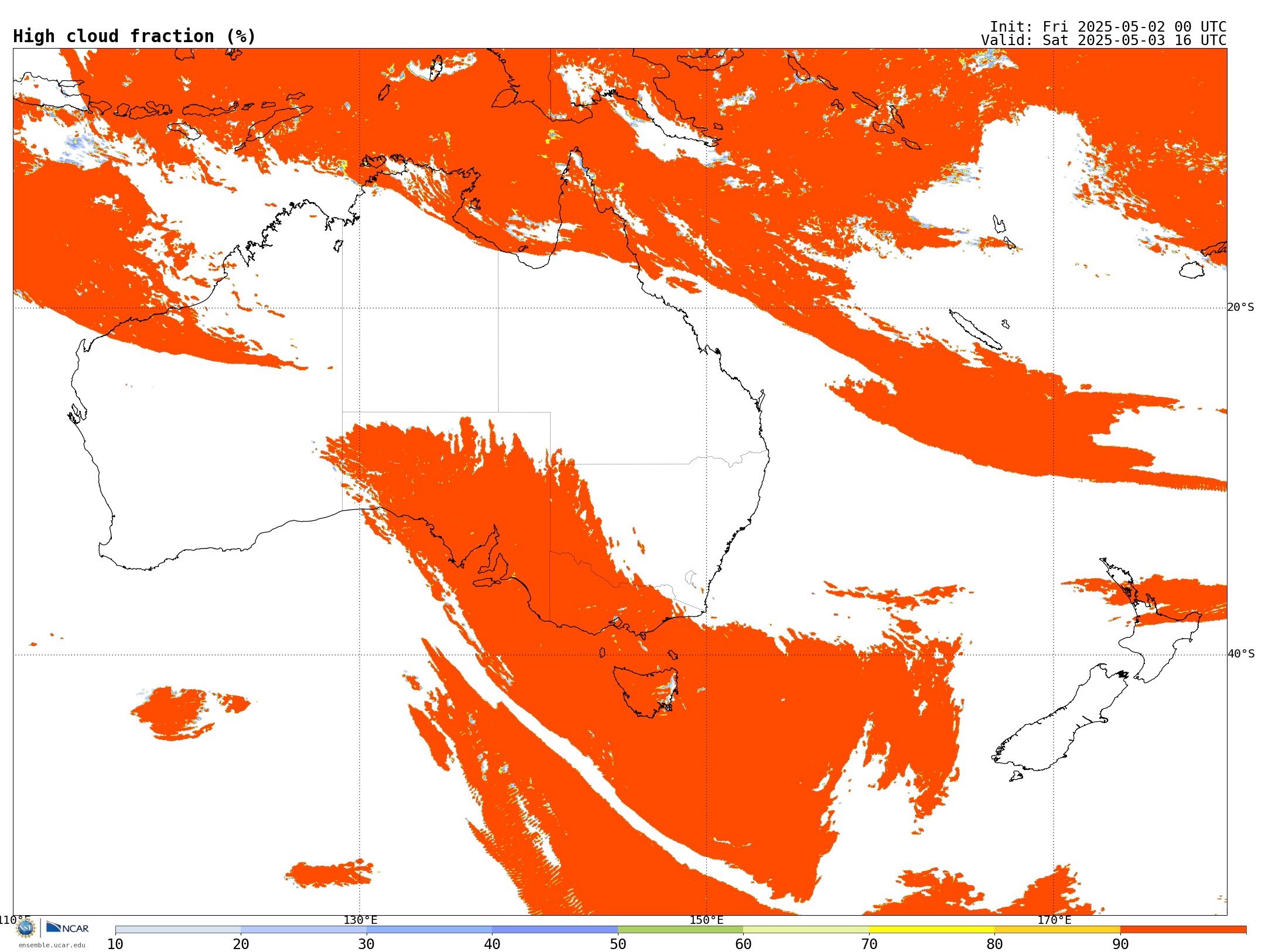Click the Tasmania island outline
Screen dimensions: 1265x952
point(645,691)
